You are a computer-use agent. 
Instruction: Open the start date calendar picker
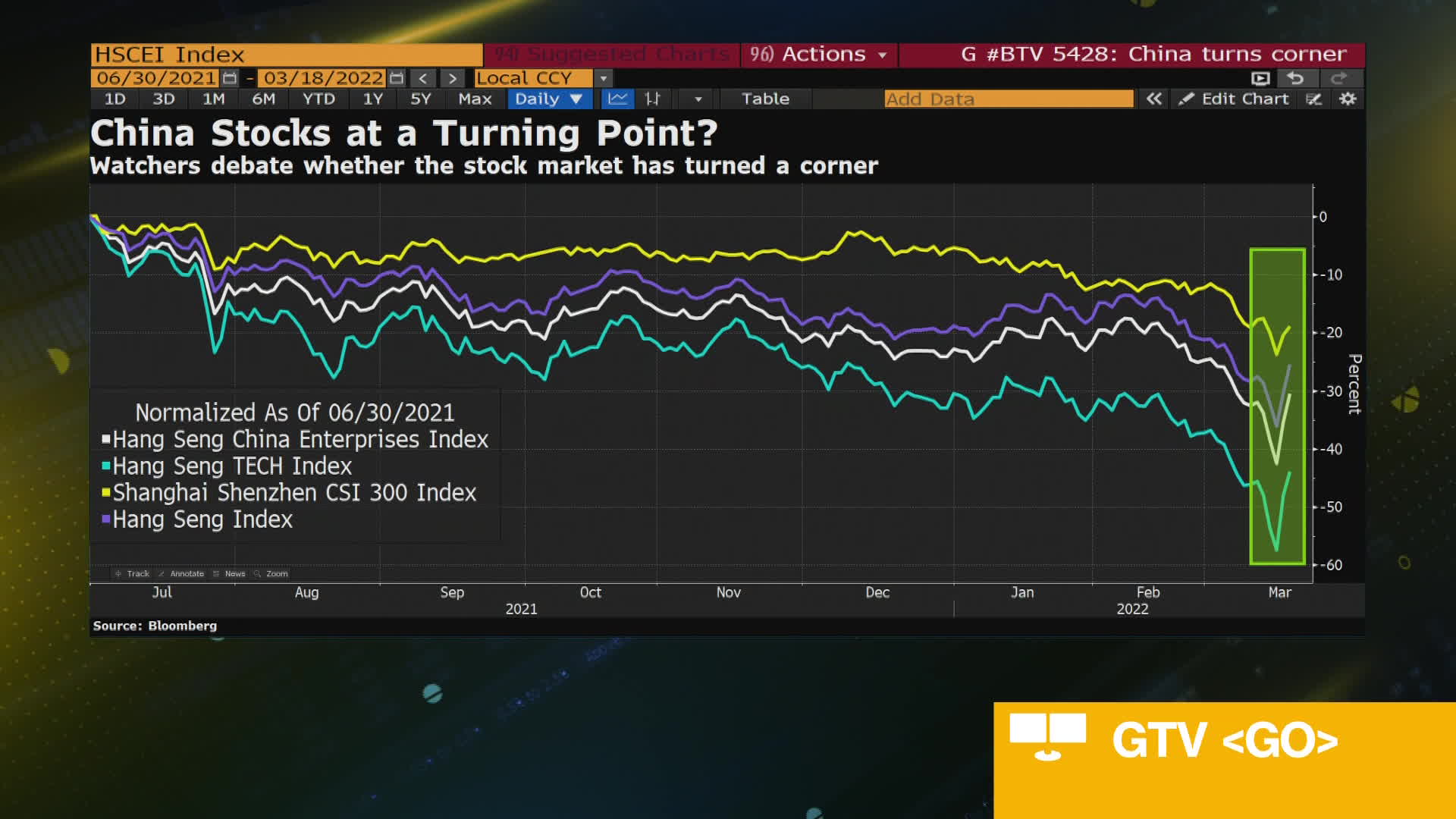[230, 78]
